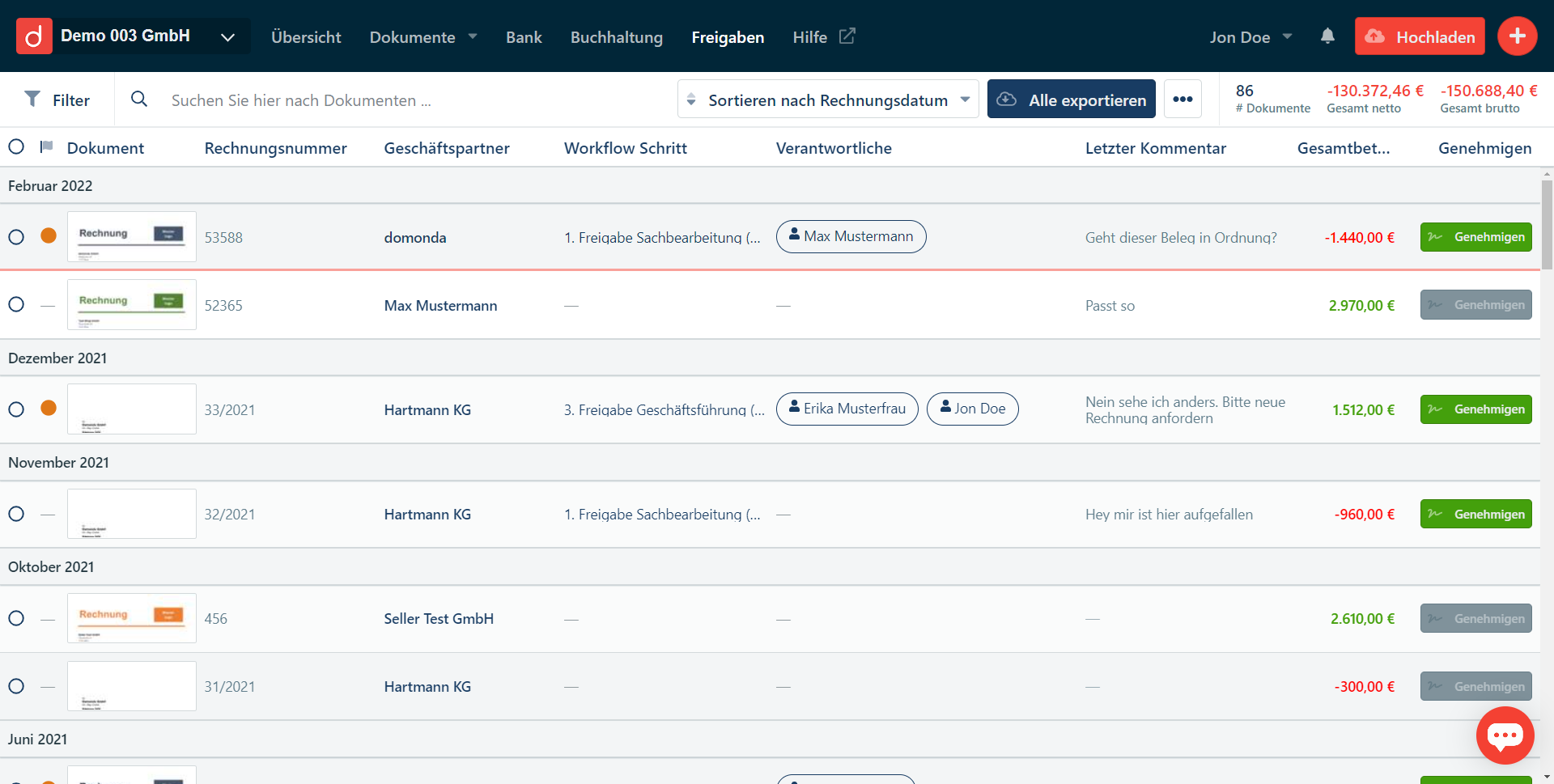Go to the Buchhaltung menu item
The image size is (1554, 784).
pos(616,37)
